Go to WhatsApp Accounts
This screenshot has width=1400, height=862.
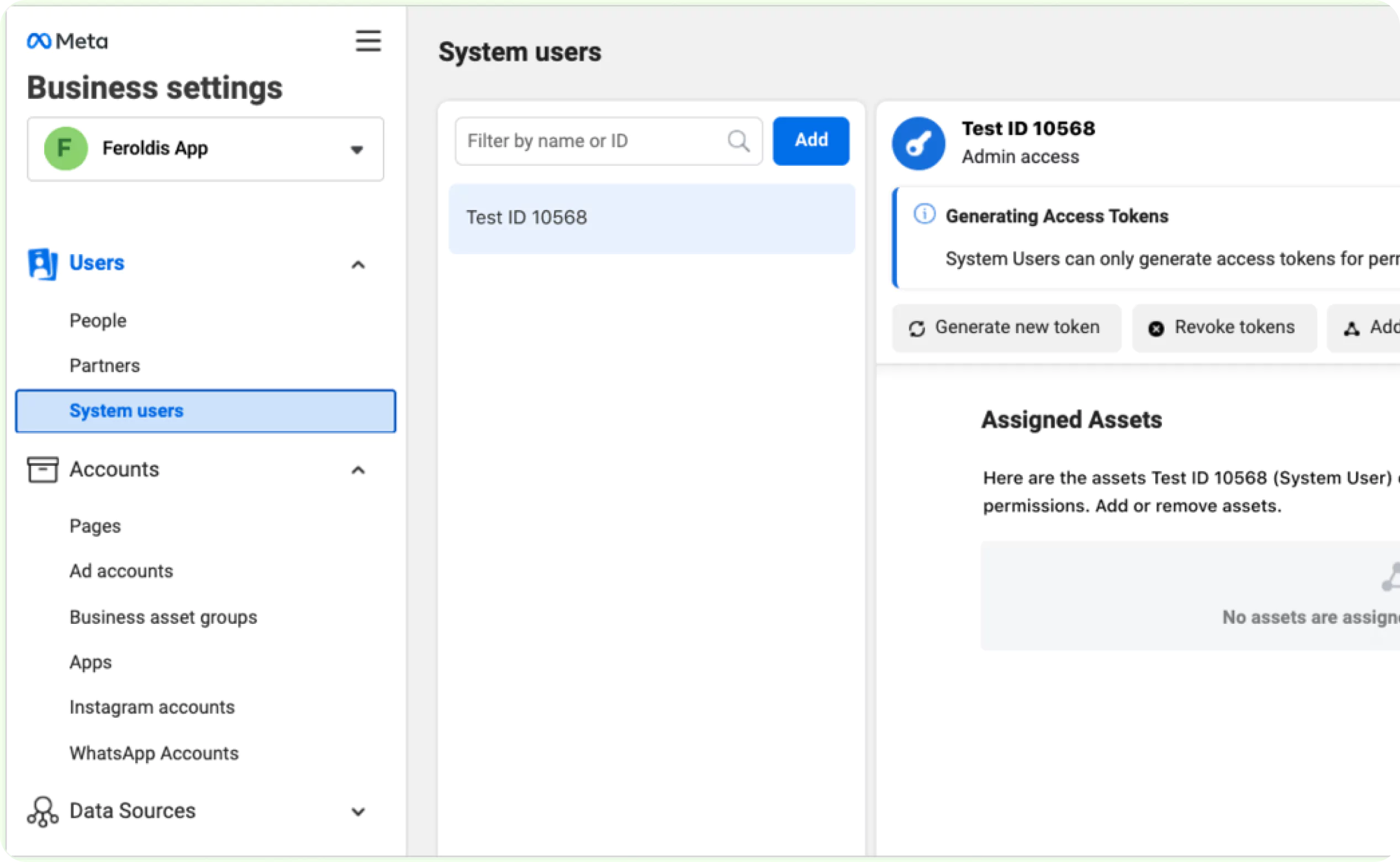click(x=154, y=754)
